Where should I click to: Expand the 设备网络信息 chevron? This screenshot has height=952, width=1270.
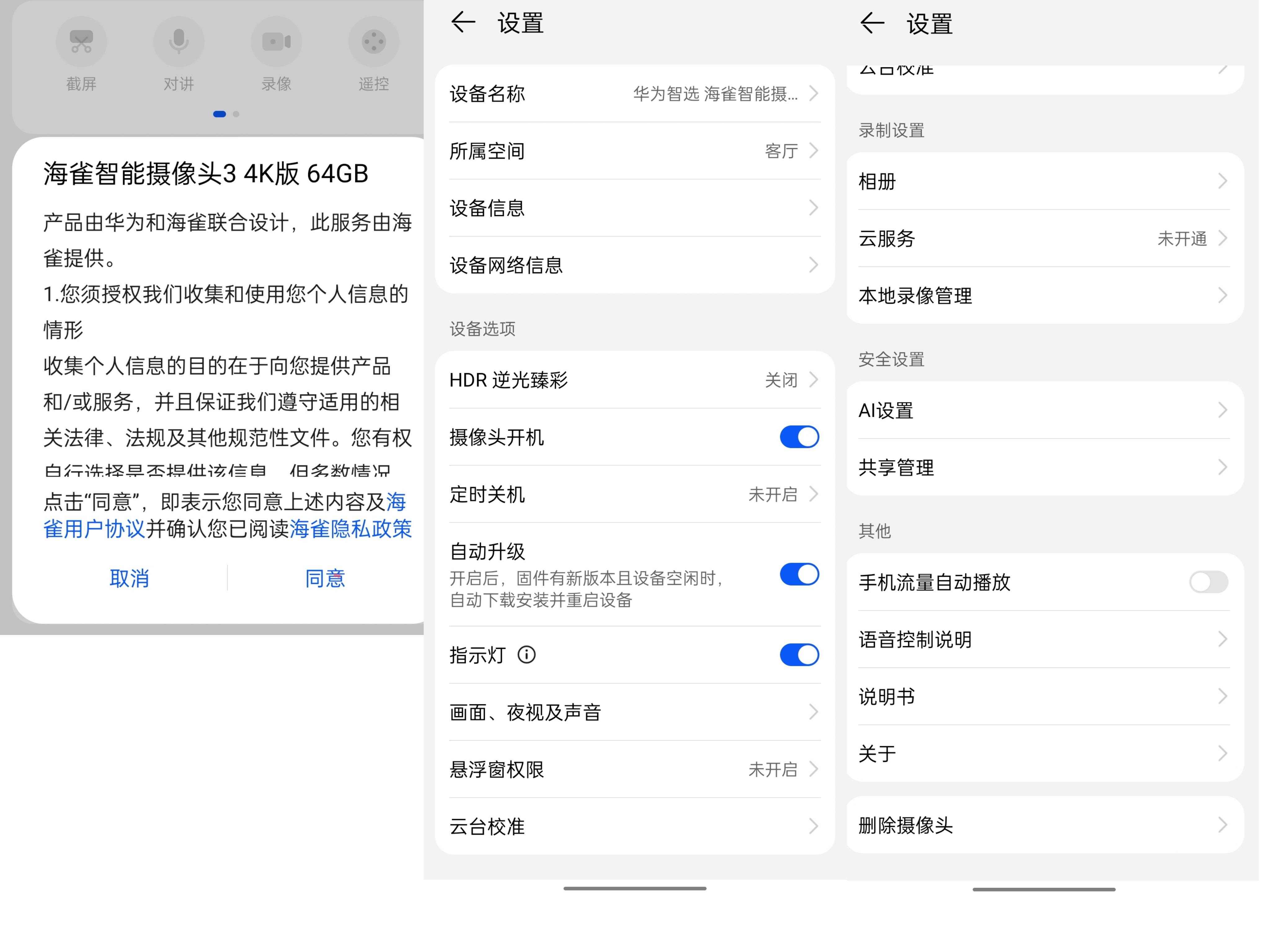coord(814,265)
